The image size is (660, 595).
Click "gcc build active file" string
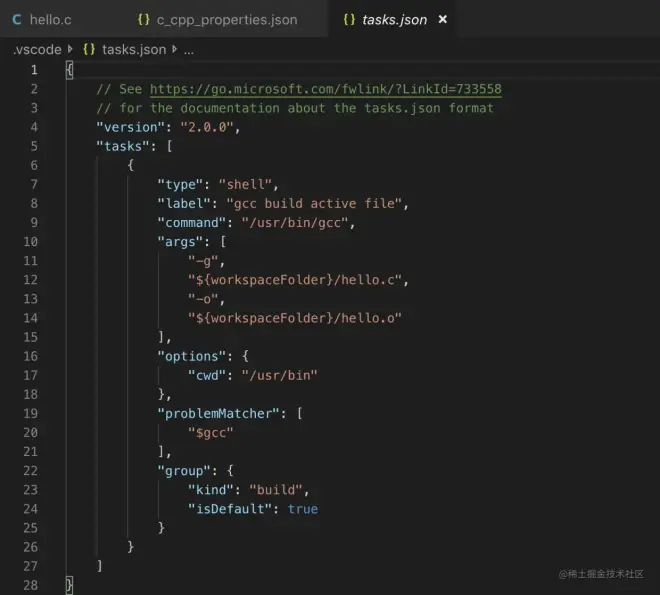coord(314,204)
